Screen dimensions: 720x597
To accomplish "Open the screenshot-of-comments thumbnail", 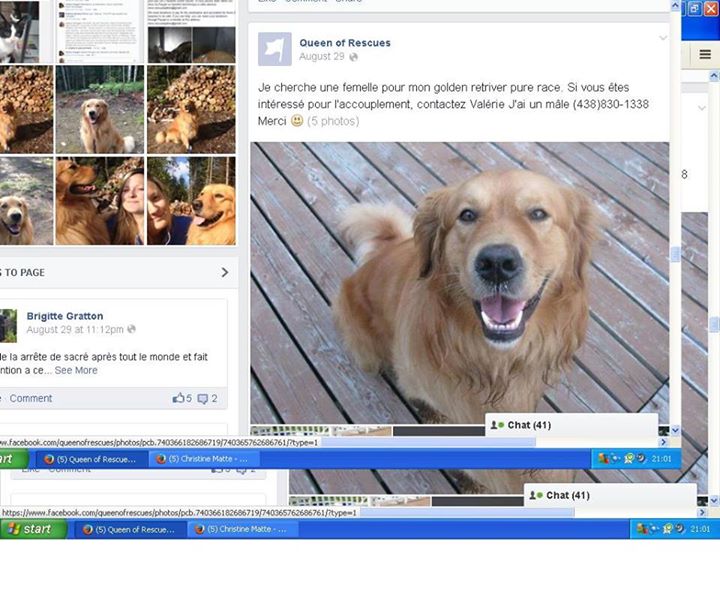I will [x=100, y=31].
